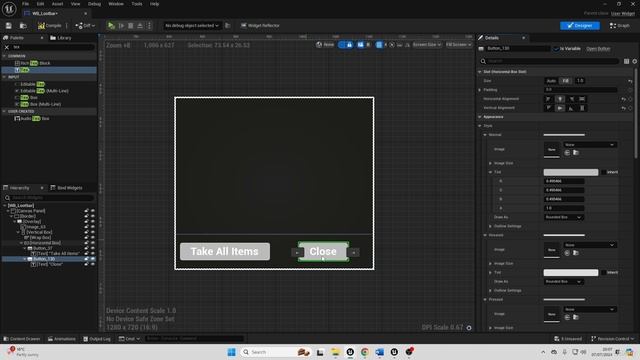Screen dimensions: 640x360
Task: Click the Browse to asset toolbar icon
Action: click(23, 26)
